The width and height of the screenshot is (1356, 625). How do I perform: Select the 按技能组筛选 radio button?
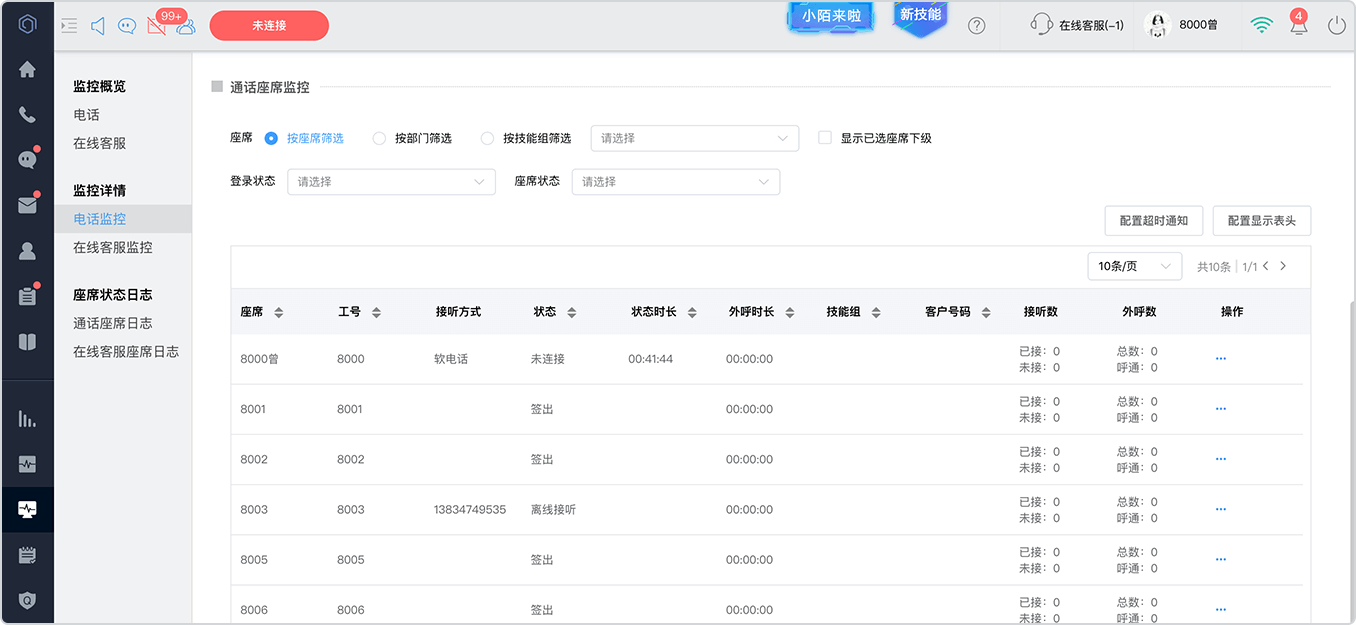click(x=487, y=139)
